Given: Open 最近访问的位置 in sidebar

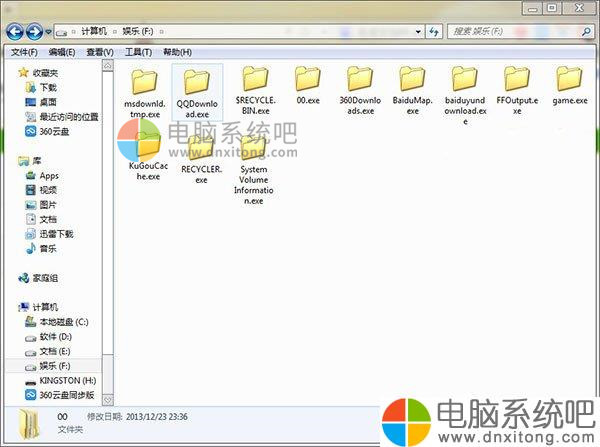Looking at the screenshot, I should [62, 117].
